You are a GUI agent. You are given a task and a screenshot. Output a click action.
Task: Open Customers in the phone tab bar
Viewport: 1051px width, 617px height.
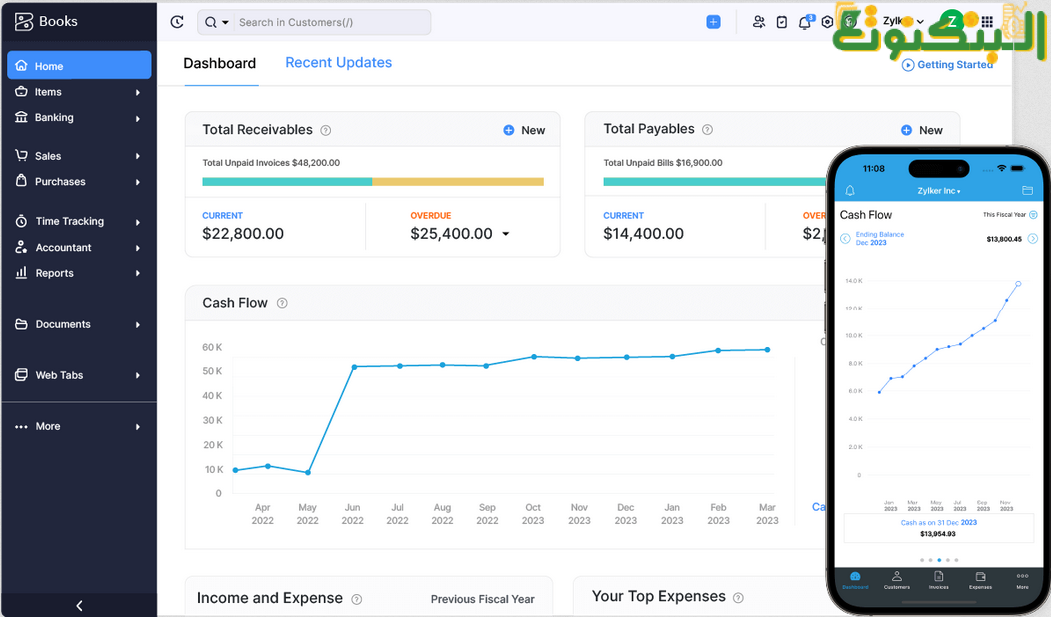click(897, 580)
